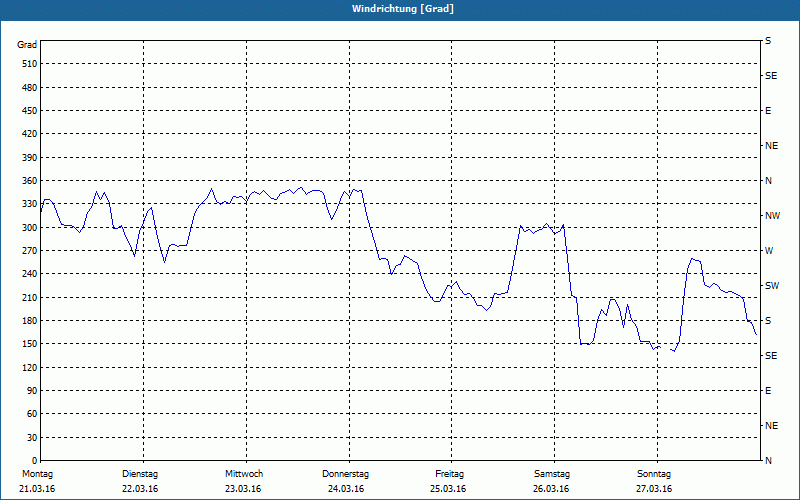Click the Mittwoch day label

pos(244,474)
